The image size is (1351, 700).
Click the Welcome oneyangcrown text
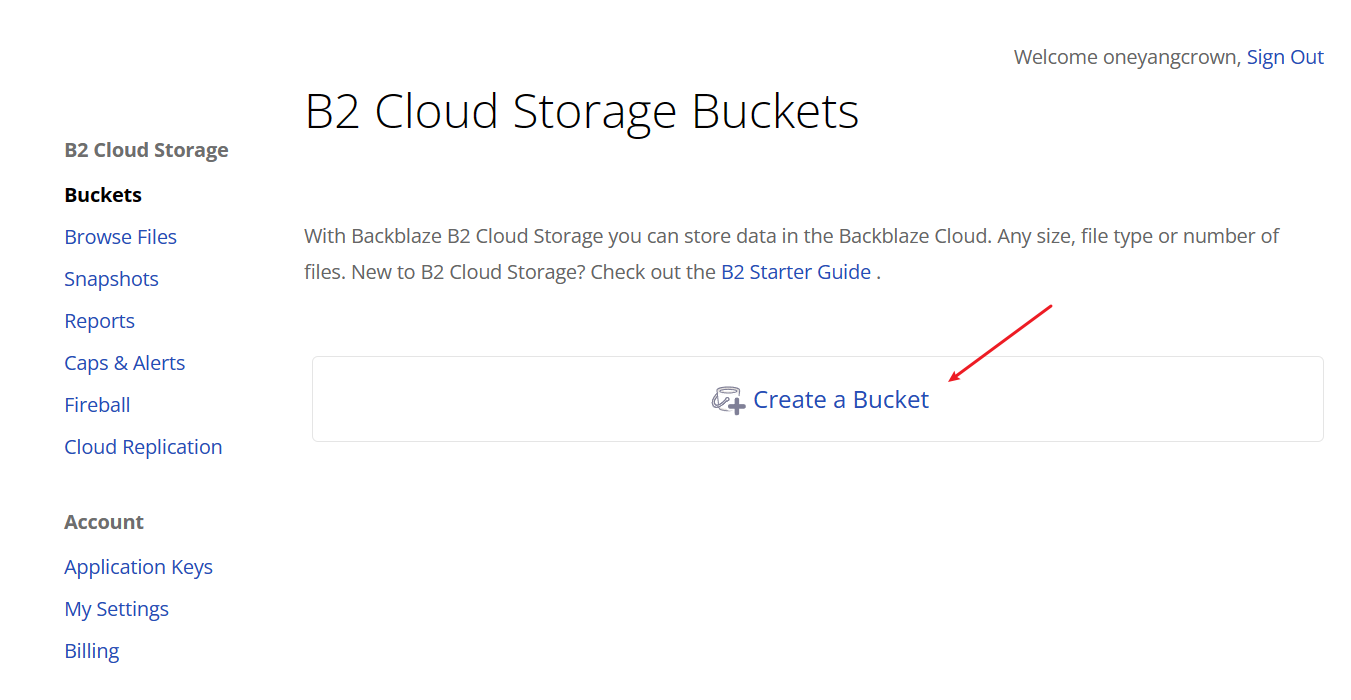tap(1126, 57)
